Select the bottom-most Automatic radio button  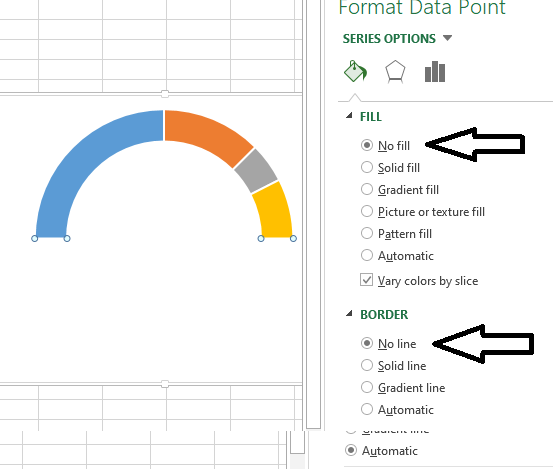point(351,450)
